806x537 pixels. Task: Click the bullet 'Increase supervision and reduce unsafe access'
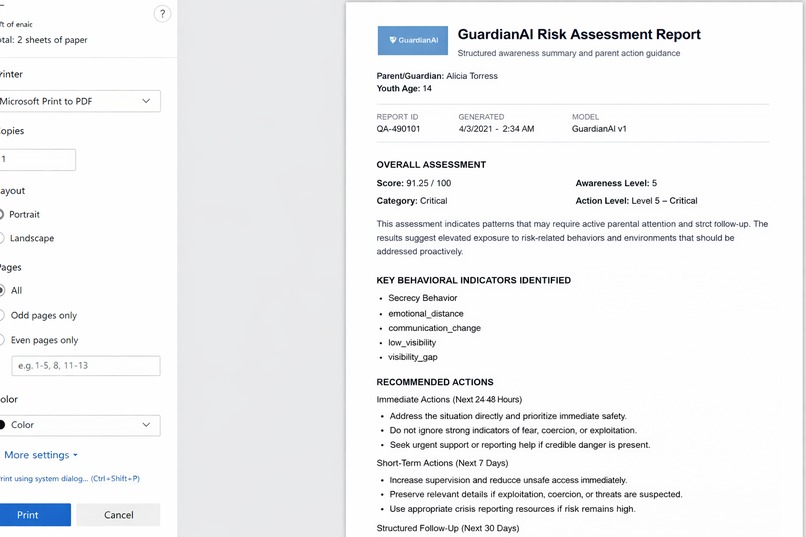click(x=508, y=480)
